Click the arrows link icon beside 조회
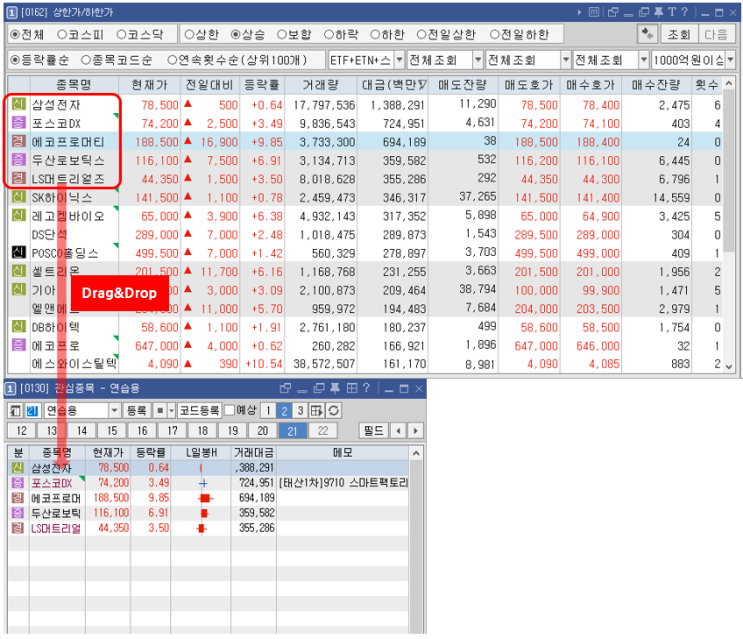Image resolution: width=743 pixels, height=639 pixels. pyautogui.click(x=647, y=34)
